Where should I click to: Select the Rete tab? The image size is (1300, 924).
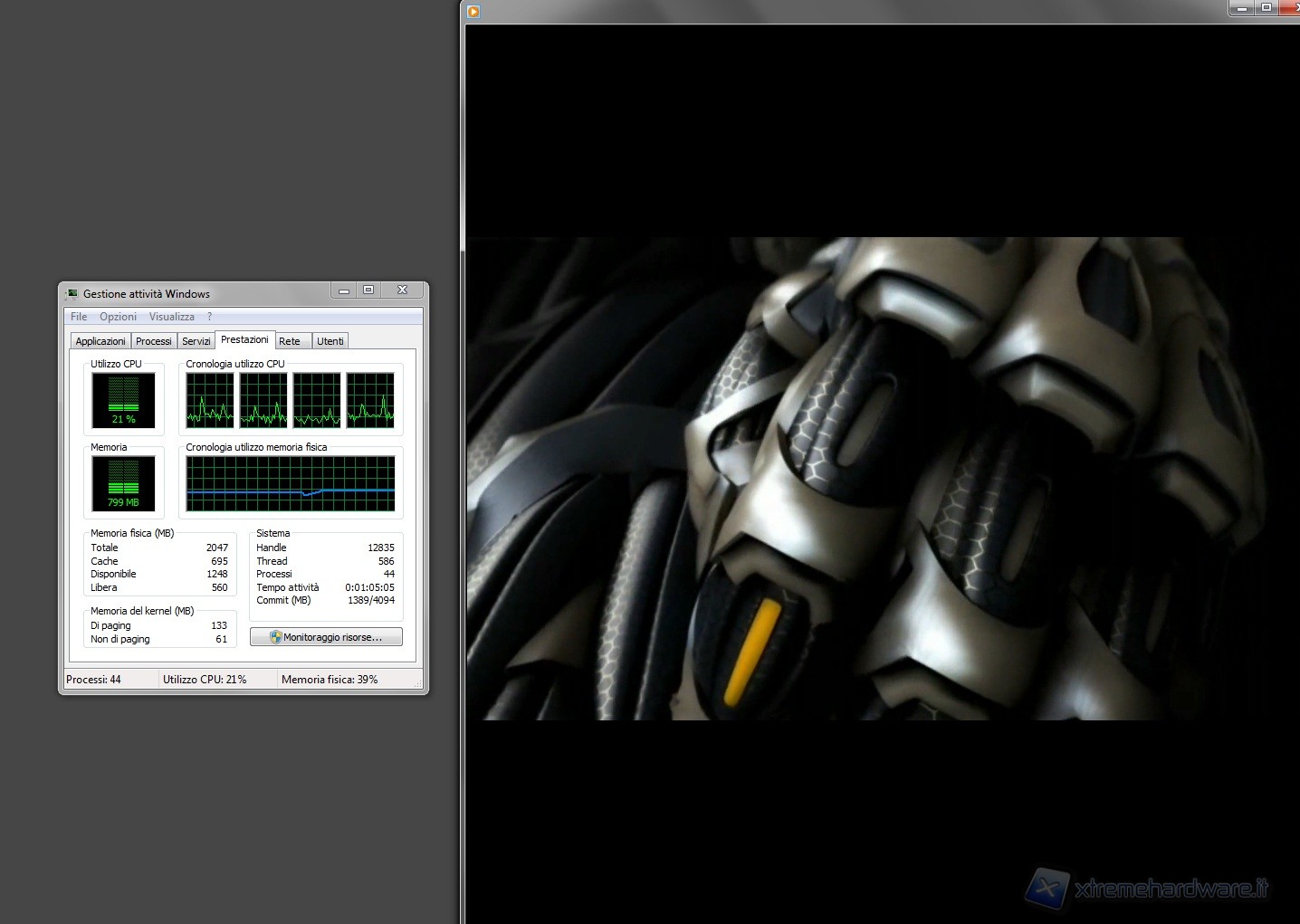(x=290, y=341)
